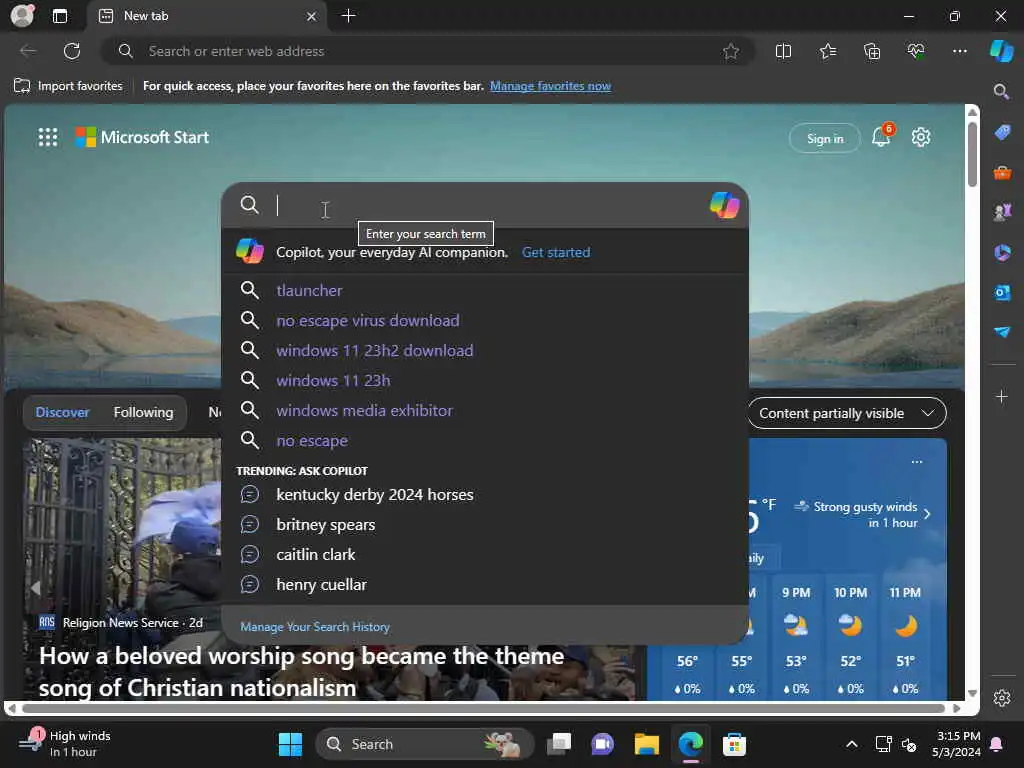
Task: Open split screen view
Action: (783, 51)
